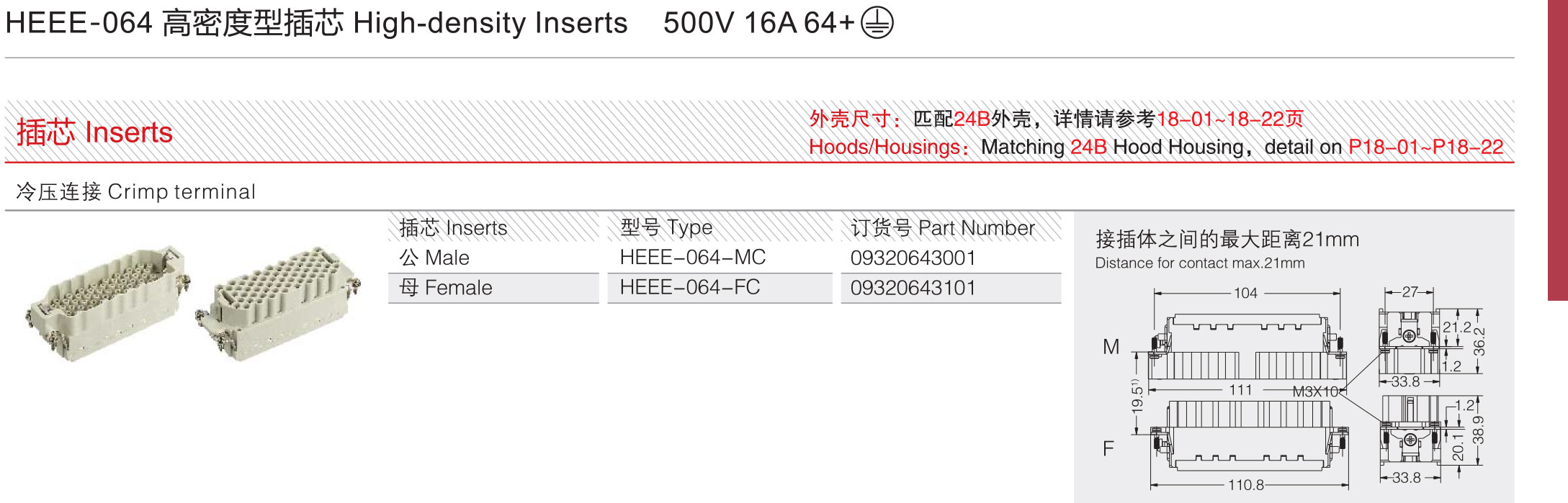
Task: Select the 母 Female row label
Action: point(446,288)
